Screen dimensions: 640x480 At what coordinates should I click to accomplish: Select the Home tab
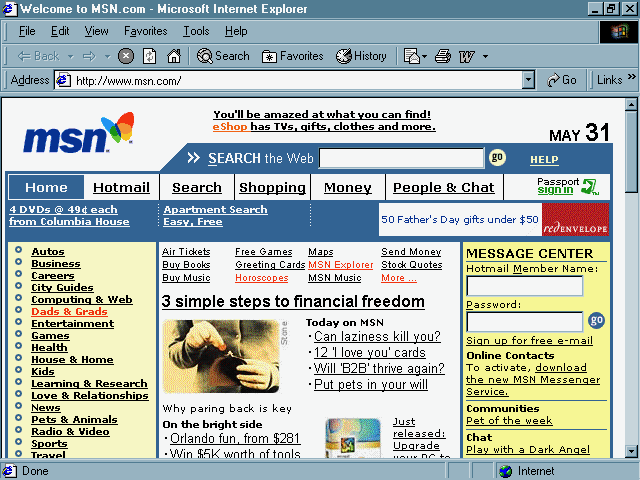coord(46,187)
